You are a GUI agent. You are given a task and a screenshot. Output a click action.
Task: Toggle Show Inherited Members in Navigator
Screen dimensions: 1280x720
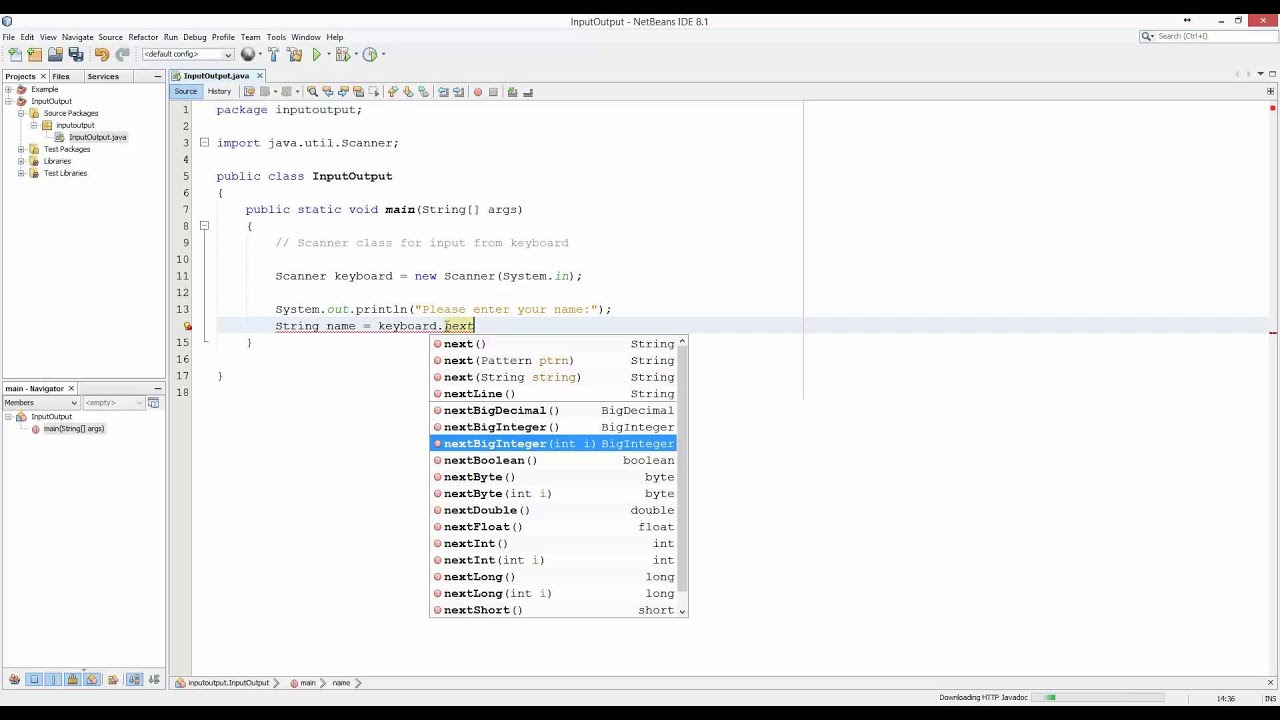14,680
